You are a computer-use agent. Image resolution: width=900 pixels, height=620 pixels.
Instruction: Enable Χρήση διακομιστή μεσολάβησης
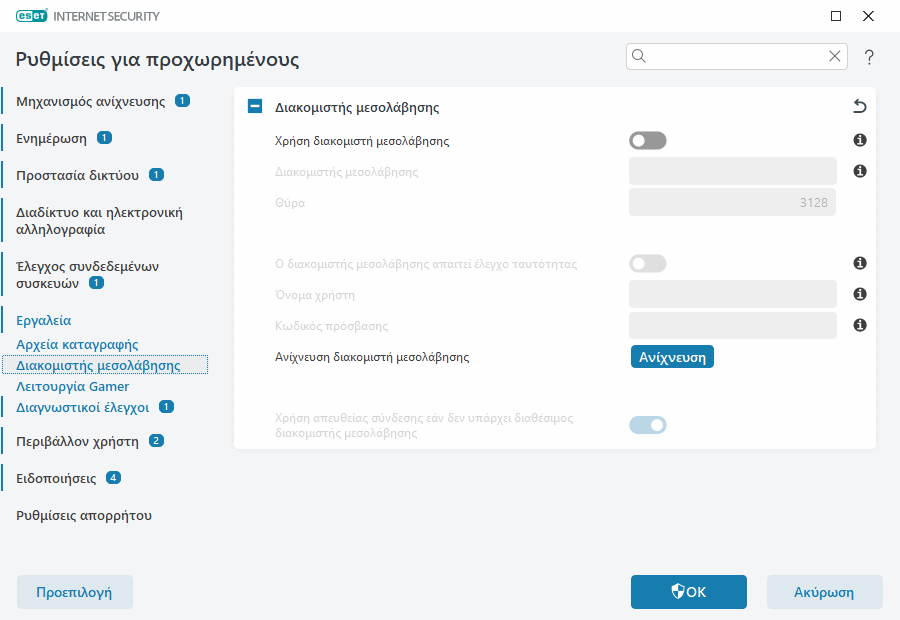647,140
